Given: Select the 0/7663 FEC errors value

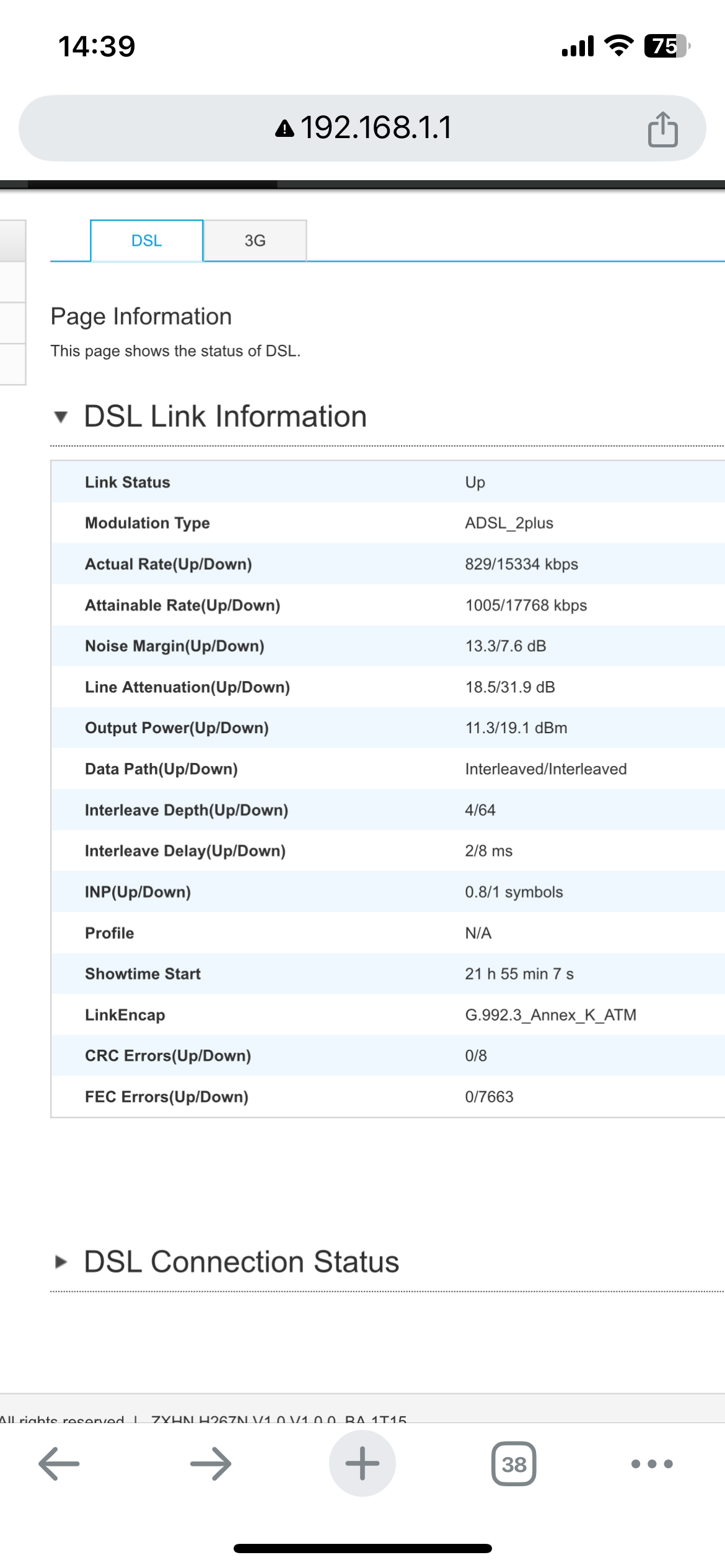Looking at the screenshot, I should pos(490,1097).
